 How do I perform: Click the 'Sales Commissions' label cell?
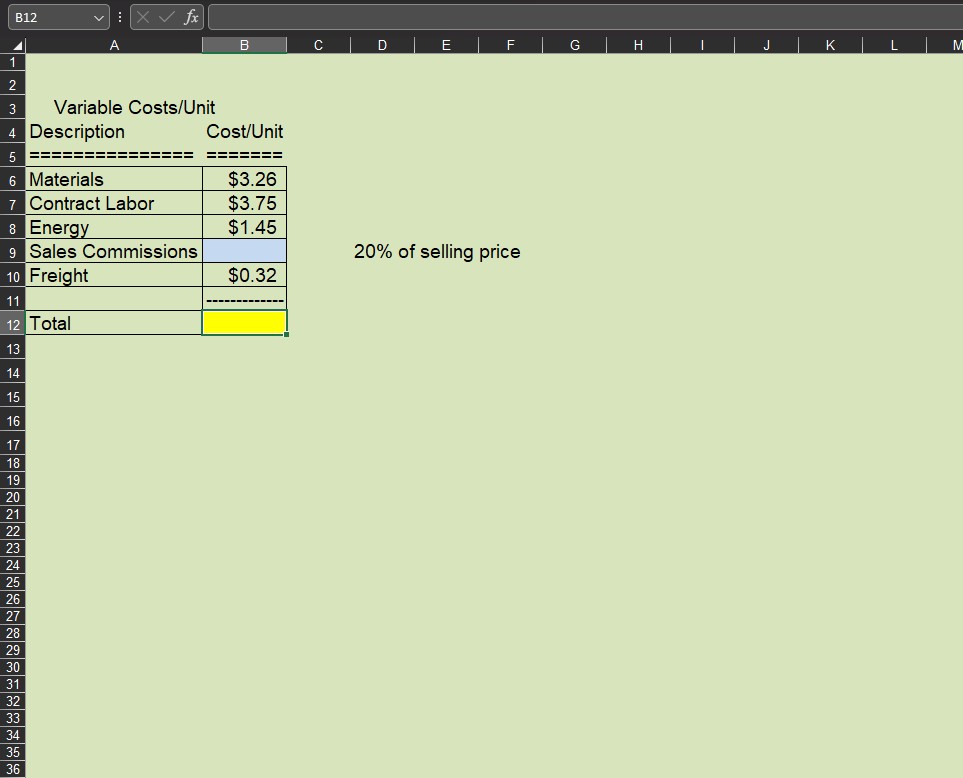click(x=114, y=251)
